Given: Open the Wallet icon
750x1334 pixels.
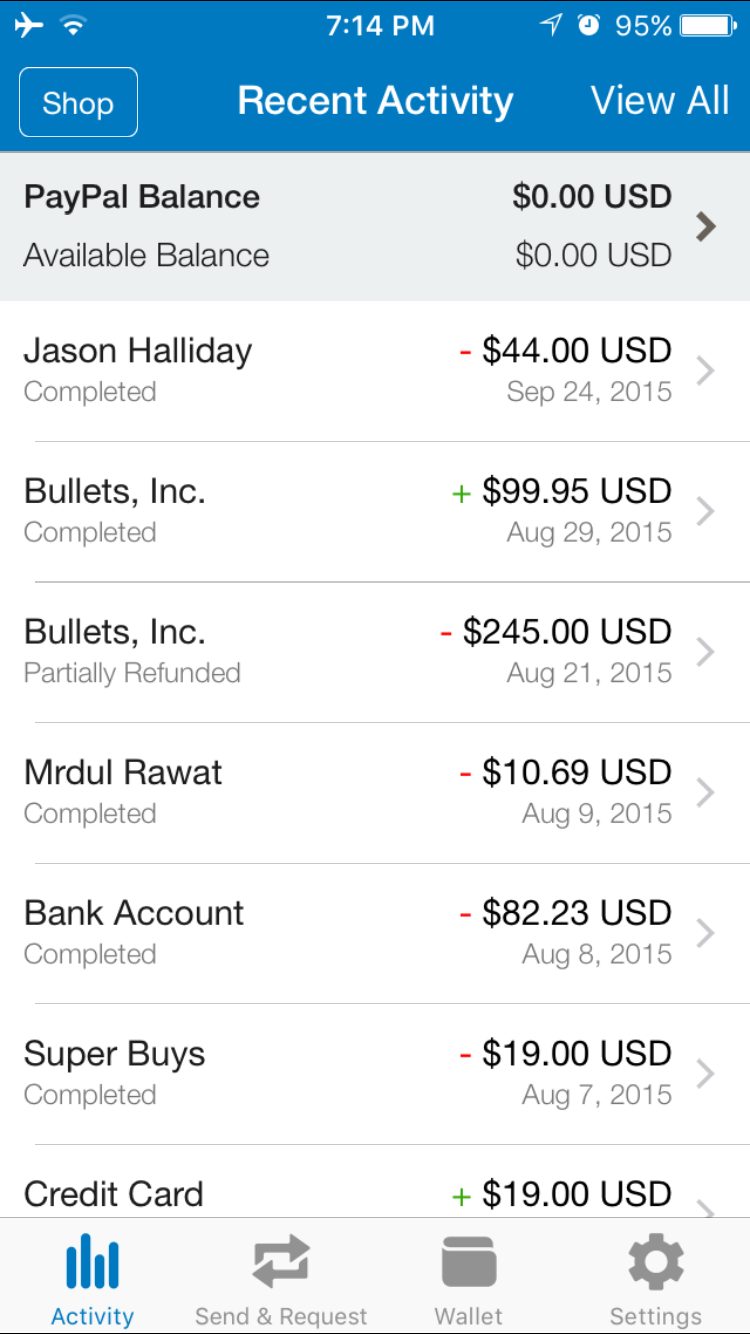Looking at the screenshot, I should 469,1262.
